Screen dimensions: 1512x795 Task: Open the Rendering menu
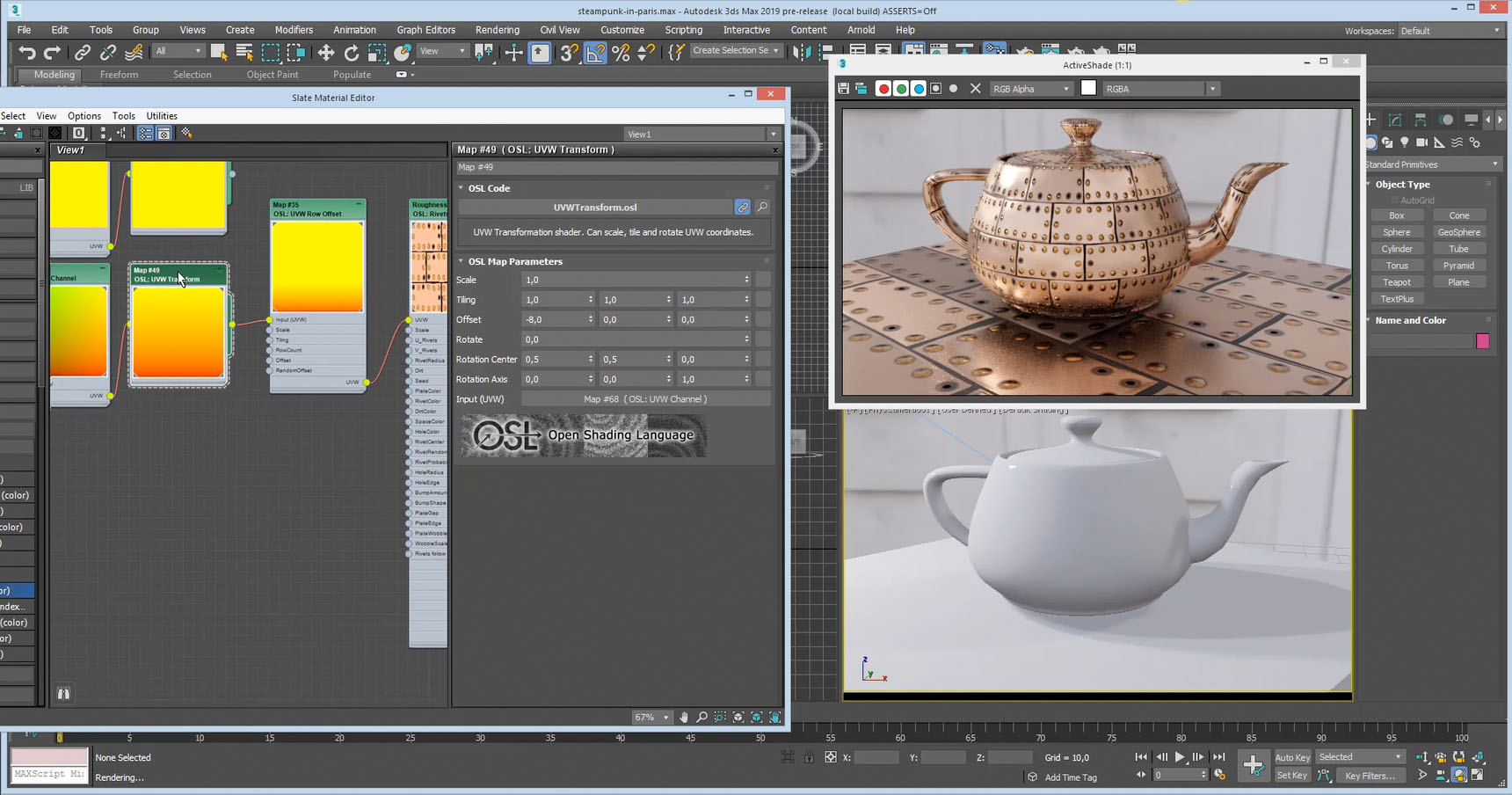point(497,30)
